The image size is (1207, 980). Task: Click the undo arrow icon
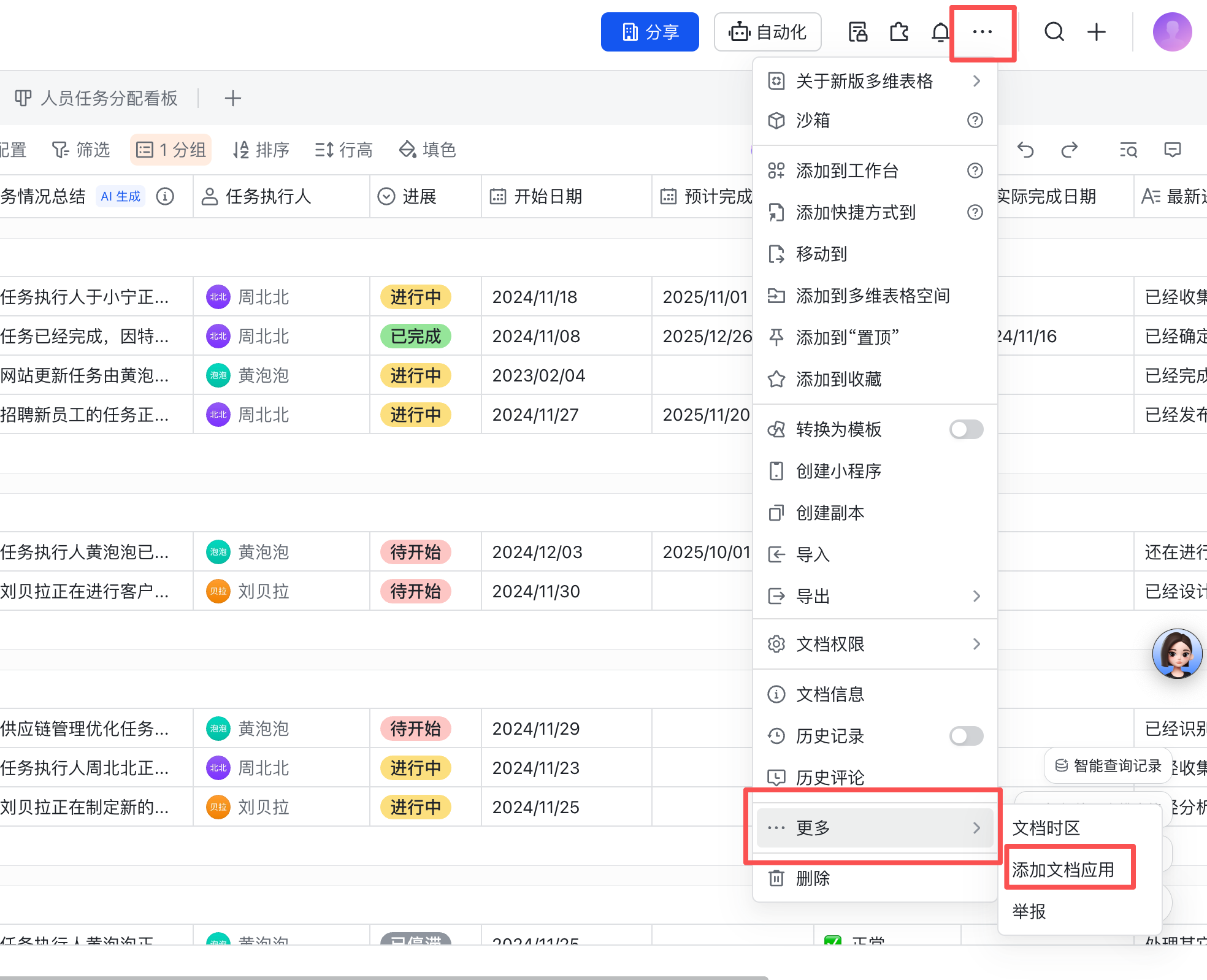click(x=1025, y=150)
